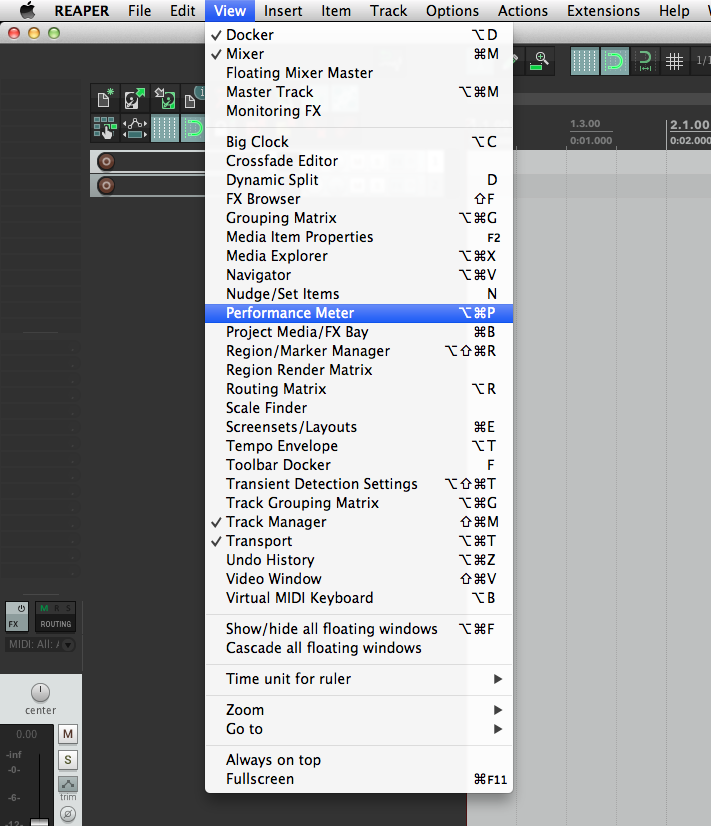
Task: Mute the mixer track with M button
Action: [68, 733]
